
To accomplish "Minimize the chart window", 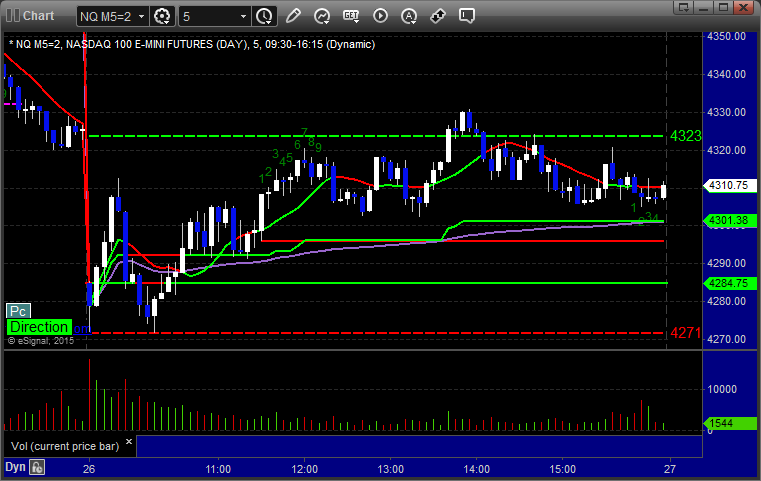I will click(x=704, y=7).
